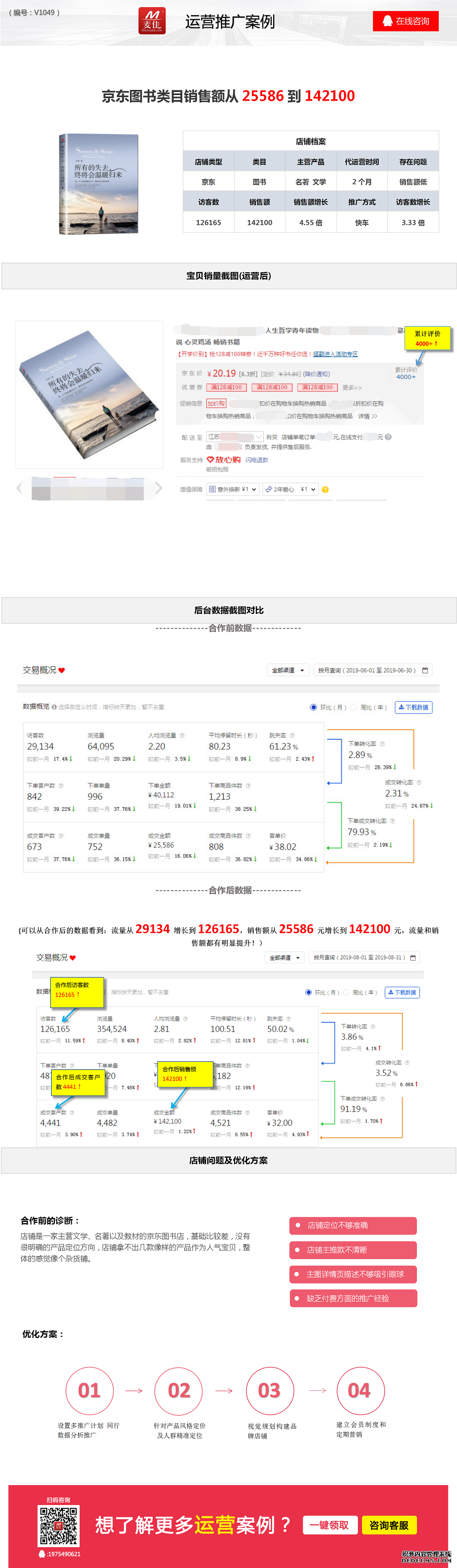Click the QR code under 扫码咨询
Viewport: 457px width, 1568px height.
(58, 1526)
